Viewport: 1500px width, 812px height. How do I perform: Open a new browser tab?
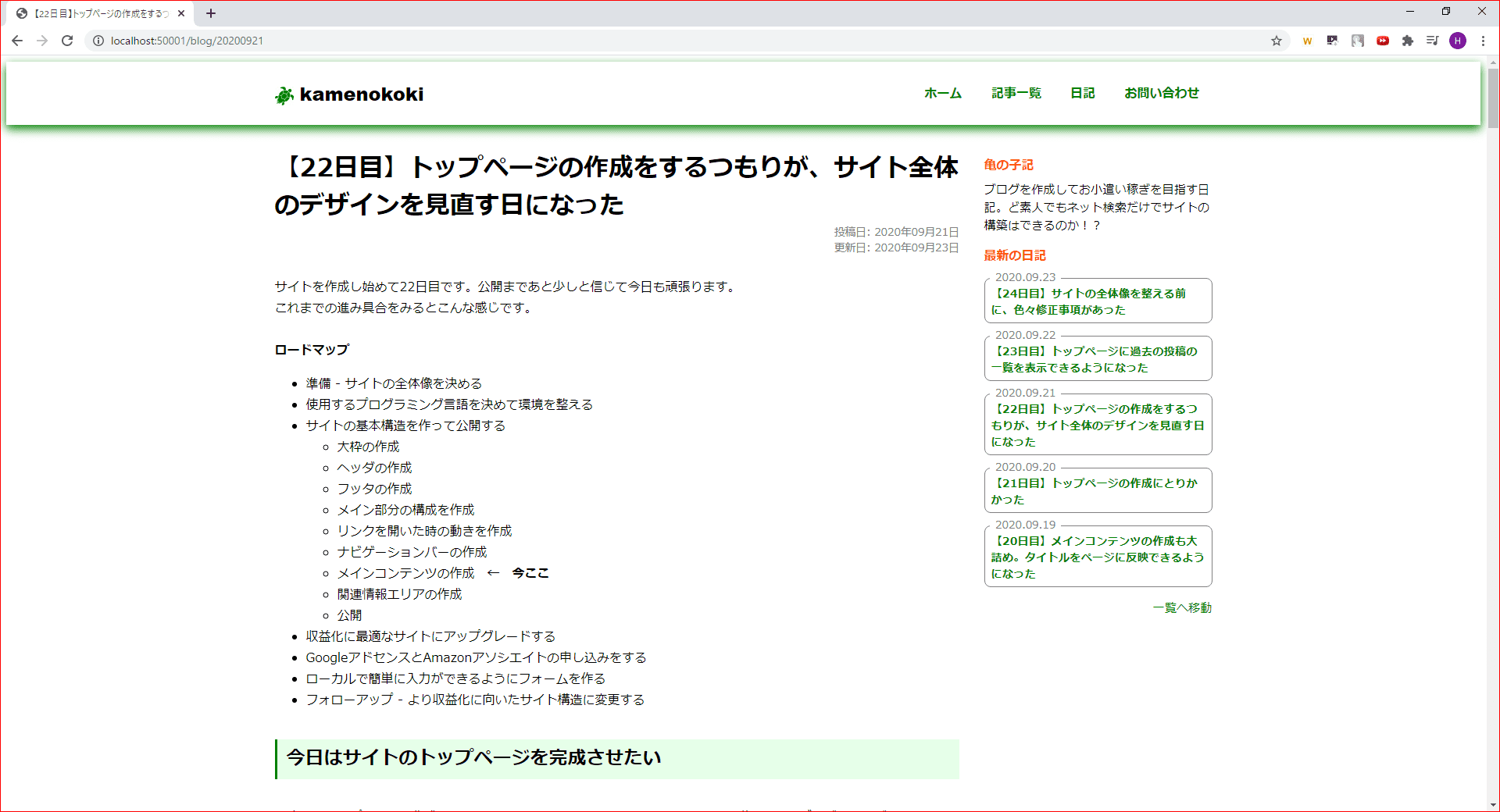211,12
